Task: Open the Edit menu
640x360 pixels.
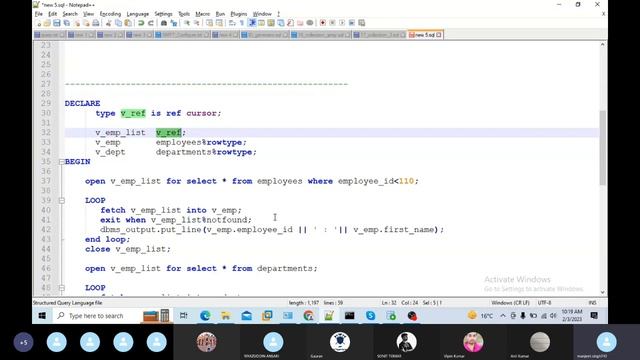Action: (53, 14)
